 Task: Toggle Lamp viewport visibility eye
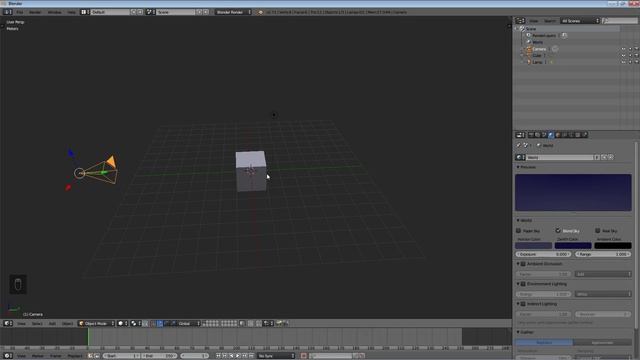click(623, 62)
